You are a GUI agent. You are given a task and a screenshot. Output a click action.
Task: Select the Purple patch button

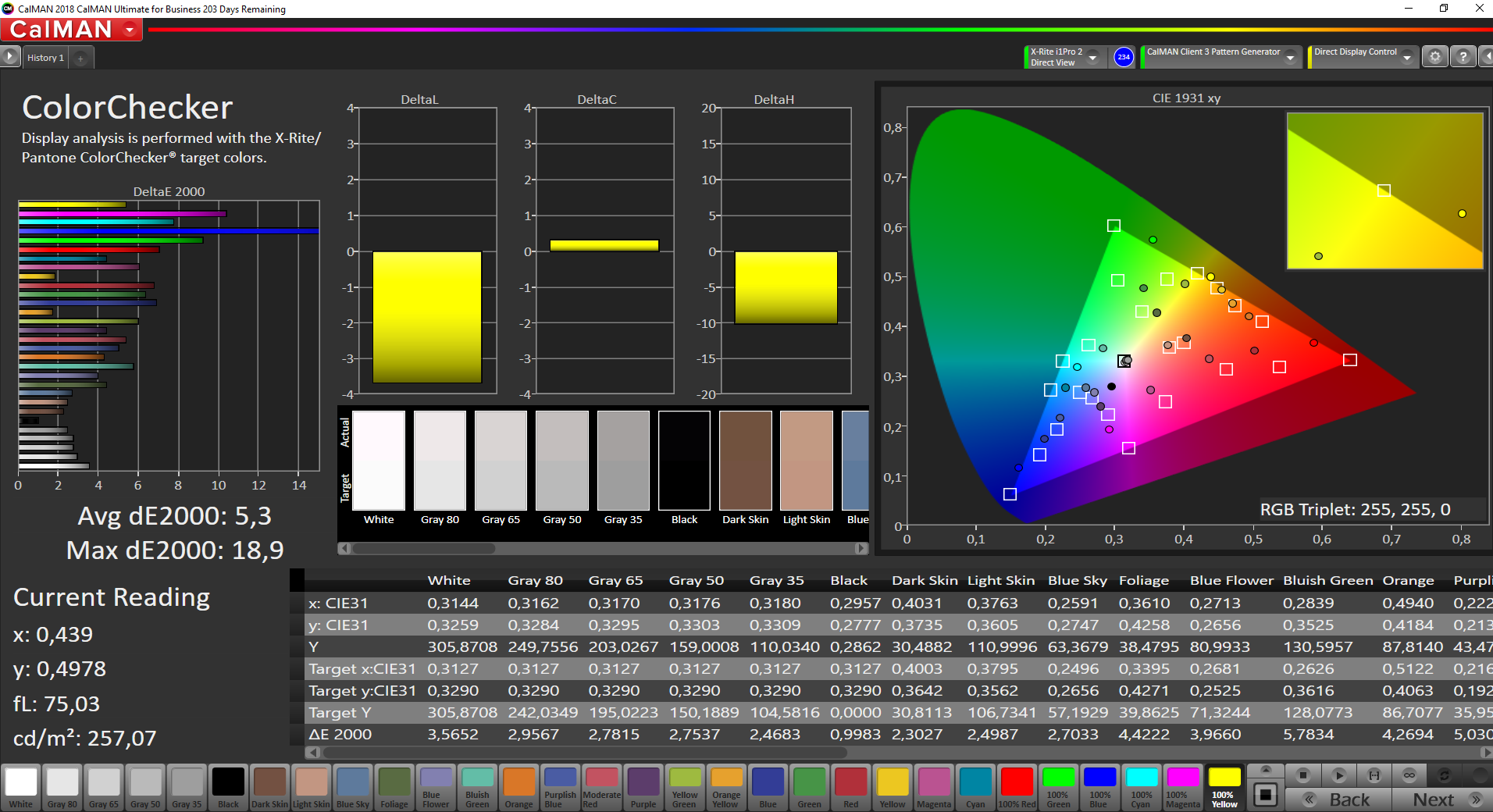(643, 788)
